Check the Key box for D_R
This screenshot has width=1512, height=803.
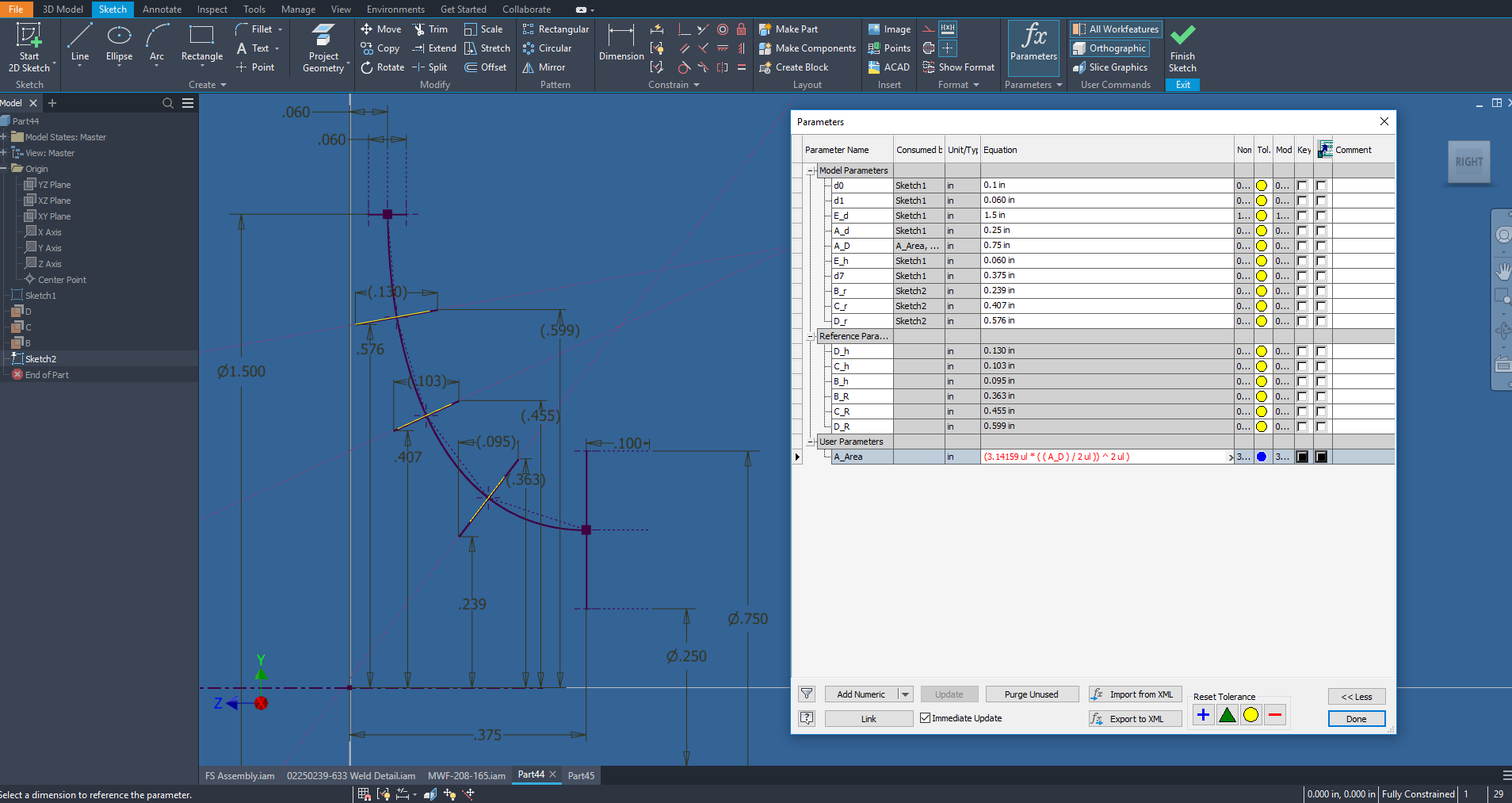1302,426
